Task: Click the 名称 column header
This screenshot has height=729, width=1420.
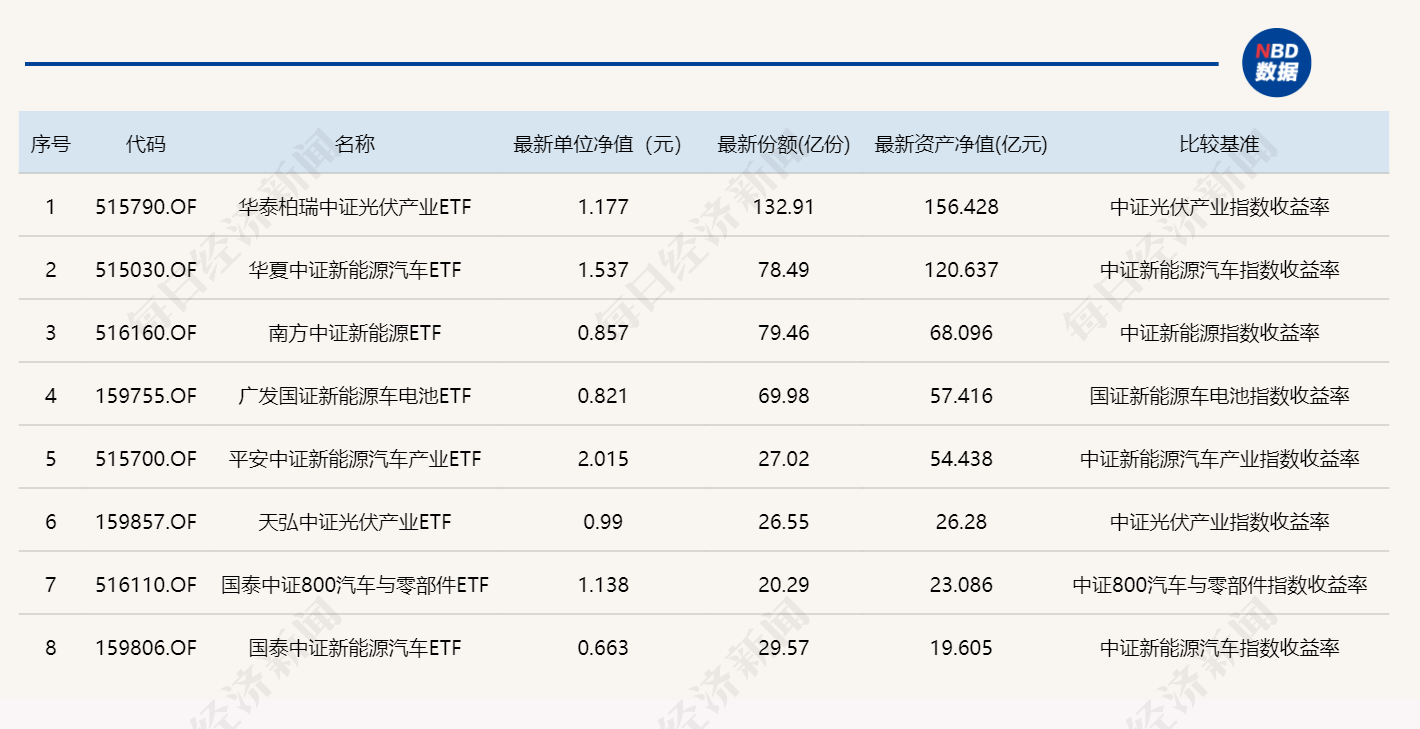Action: pos(355,144)
